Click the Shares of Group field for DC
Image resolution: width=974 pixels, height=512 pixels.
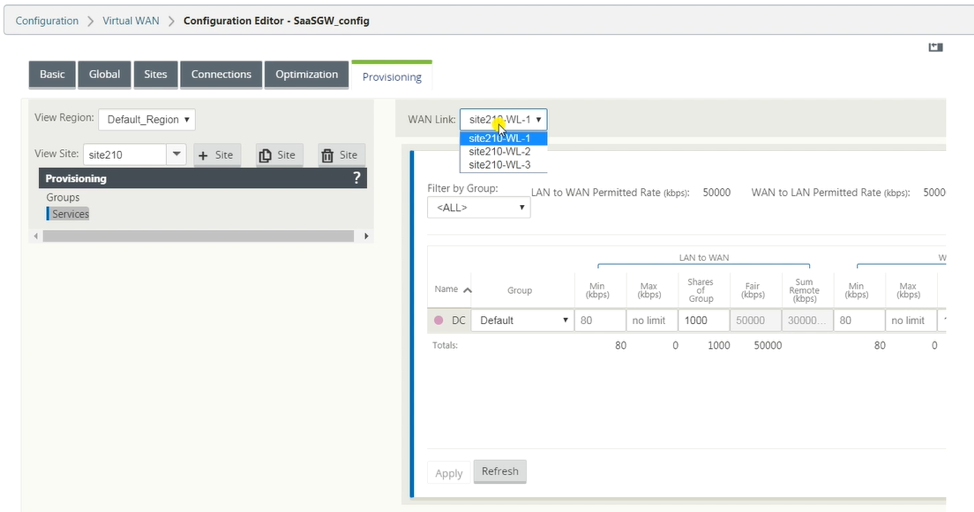pyautogui.click(x=704, y=320)
